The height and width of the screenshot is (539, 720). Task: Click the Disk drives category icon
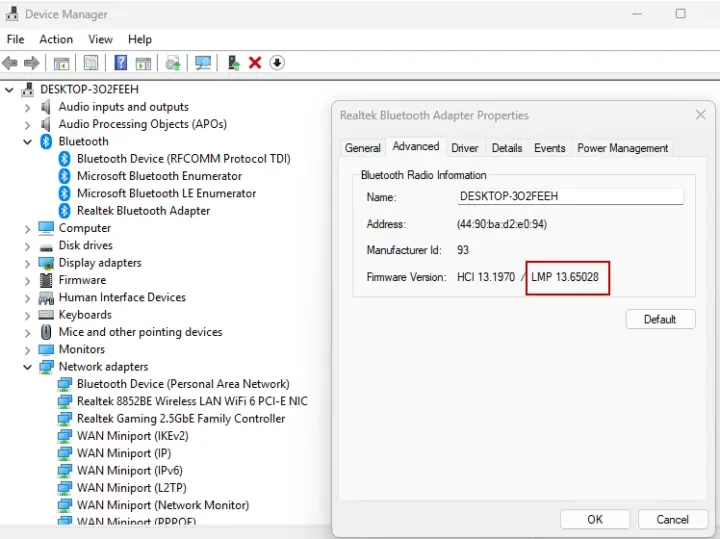(46, 246)
